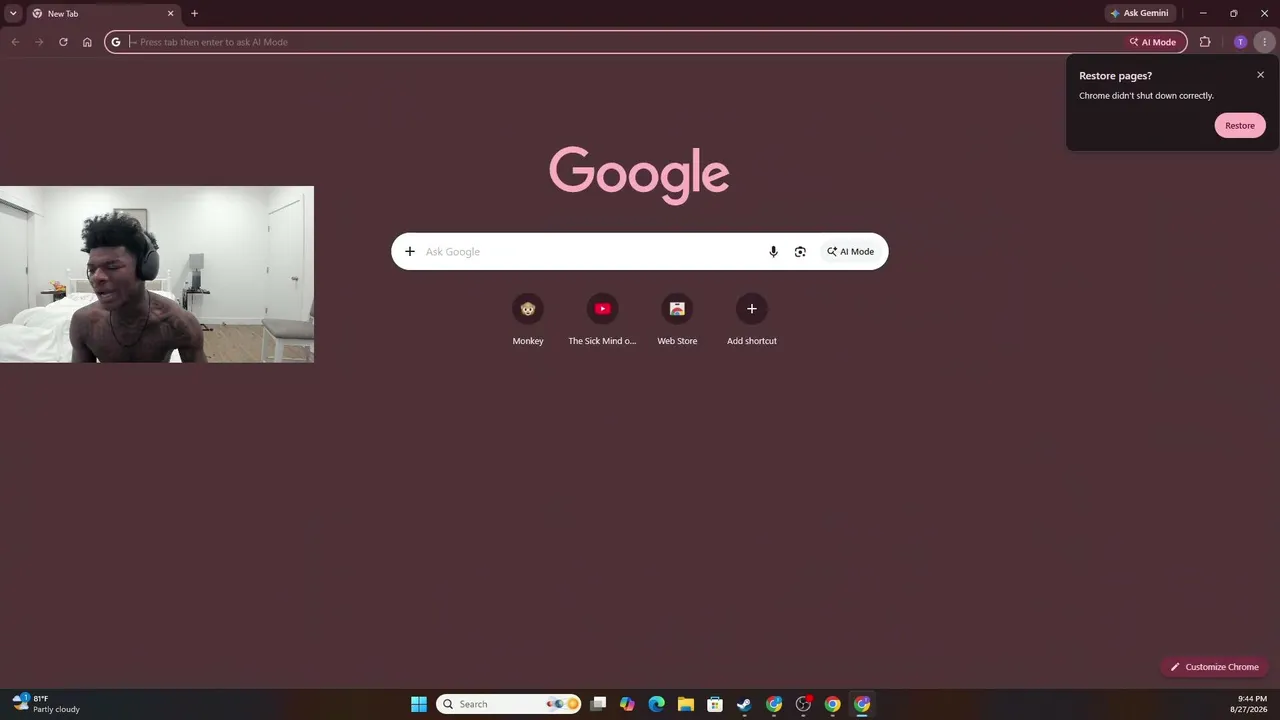
Task: Open Microsoft Store from the taskbar
Action: click(715, 704)
